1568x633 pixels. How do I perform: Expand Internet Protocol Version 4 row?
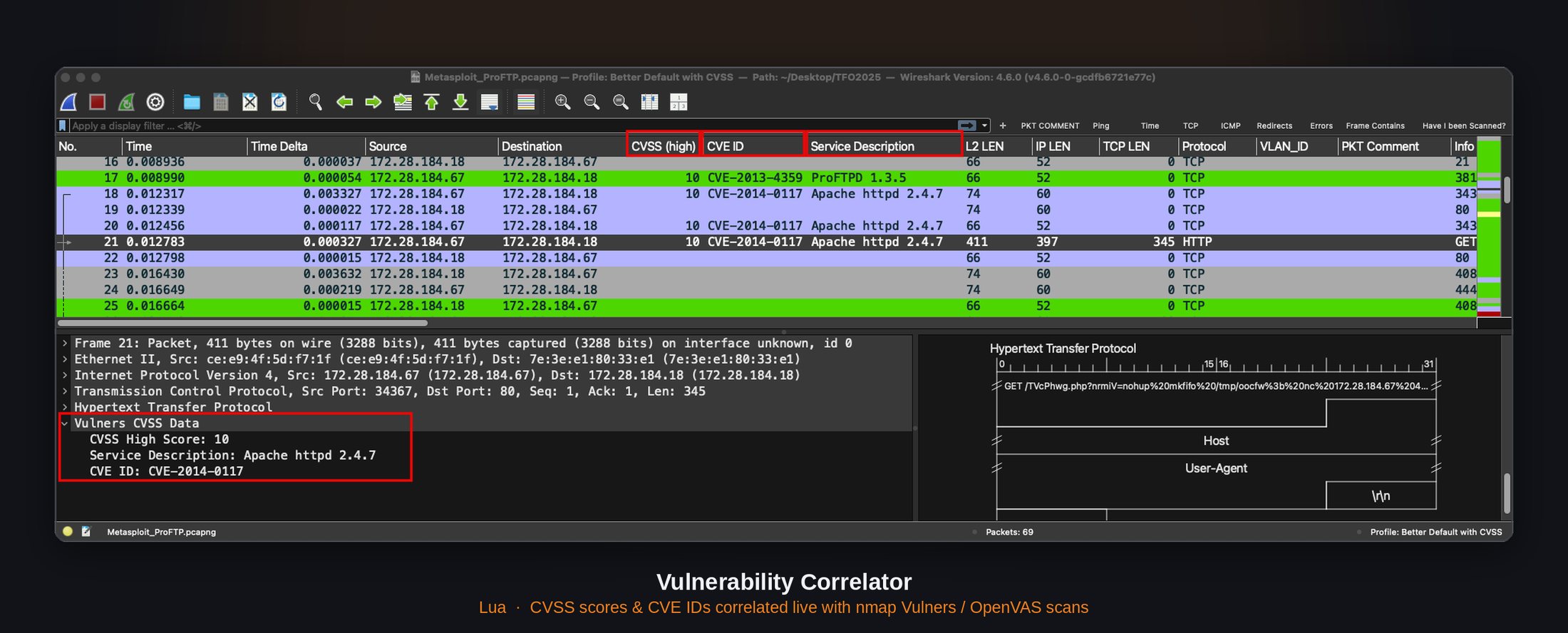click(65, 375)
